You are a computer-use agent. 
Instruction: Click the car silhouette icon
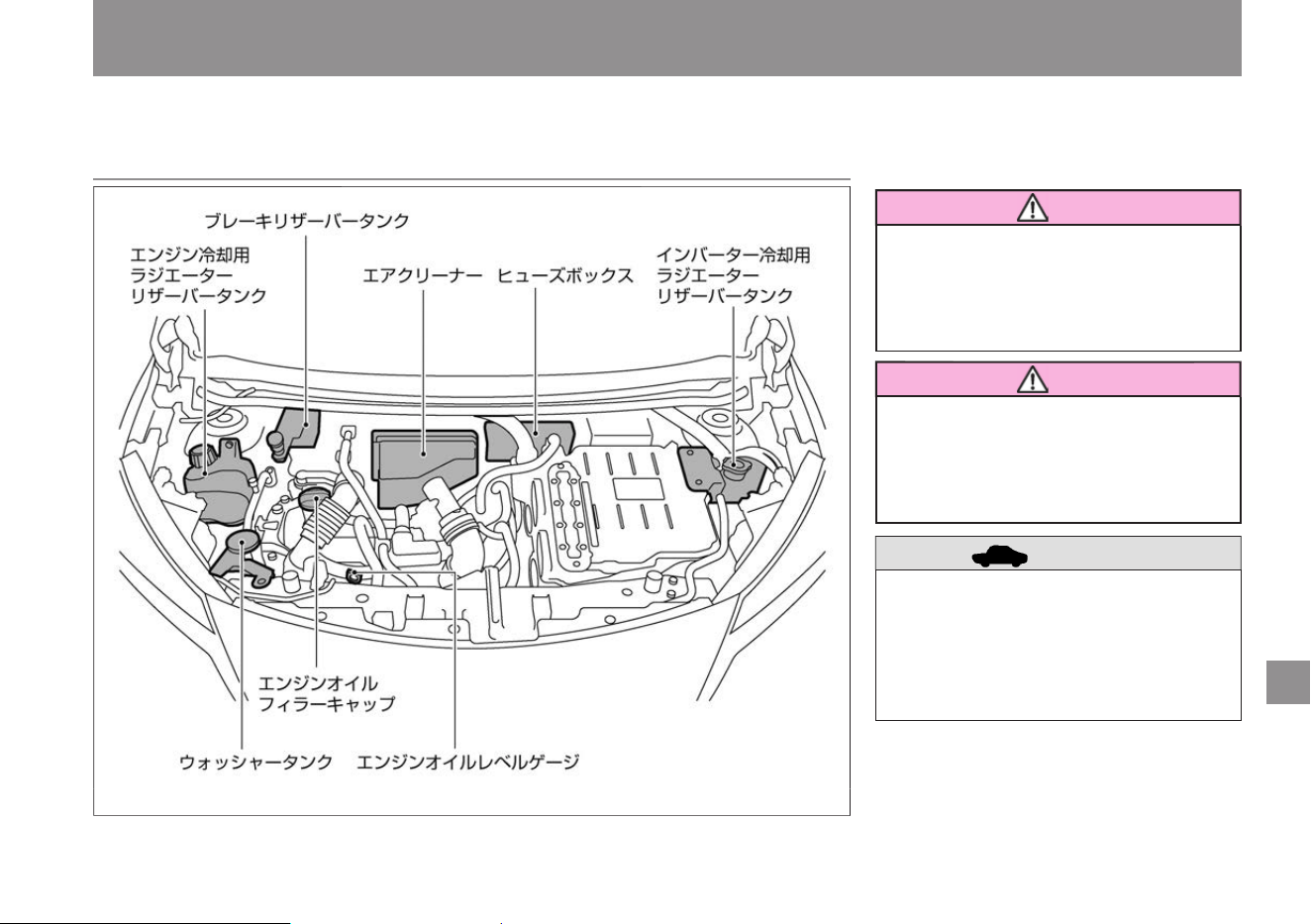click(x=1000, y=556)
